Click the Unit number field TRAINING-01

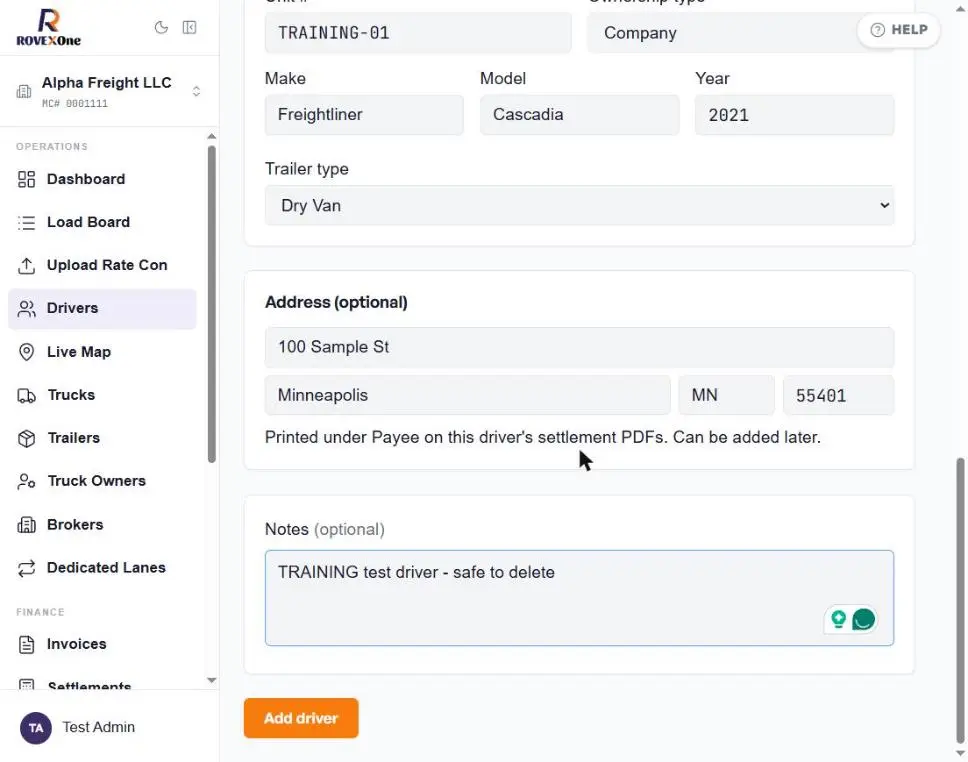tap(418, 33)
